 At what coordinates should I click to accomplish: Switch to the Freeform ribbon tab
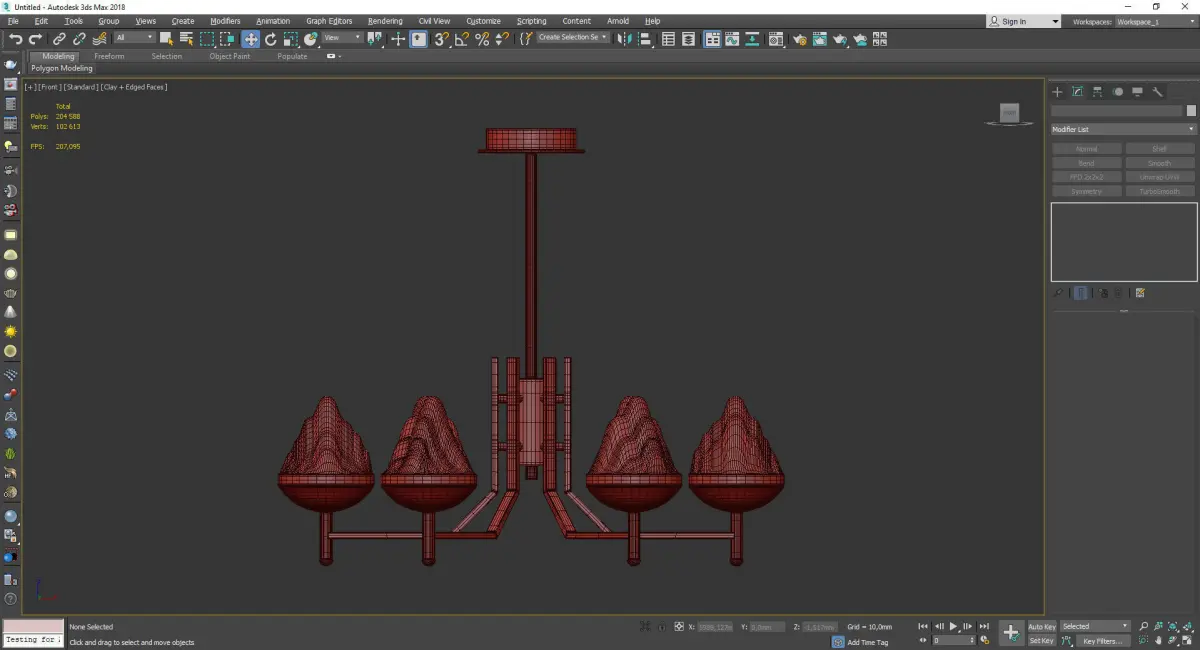[x=109, y=56]
